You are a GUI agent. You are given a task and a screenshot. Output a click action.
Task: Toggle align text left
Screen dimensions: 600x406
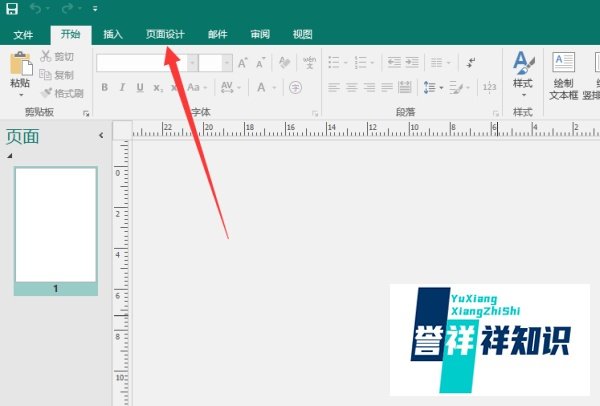(334, 88)
